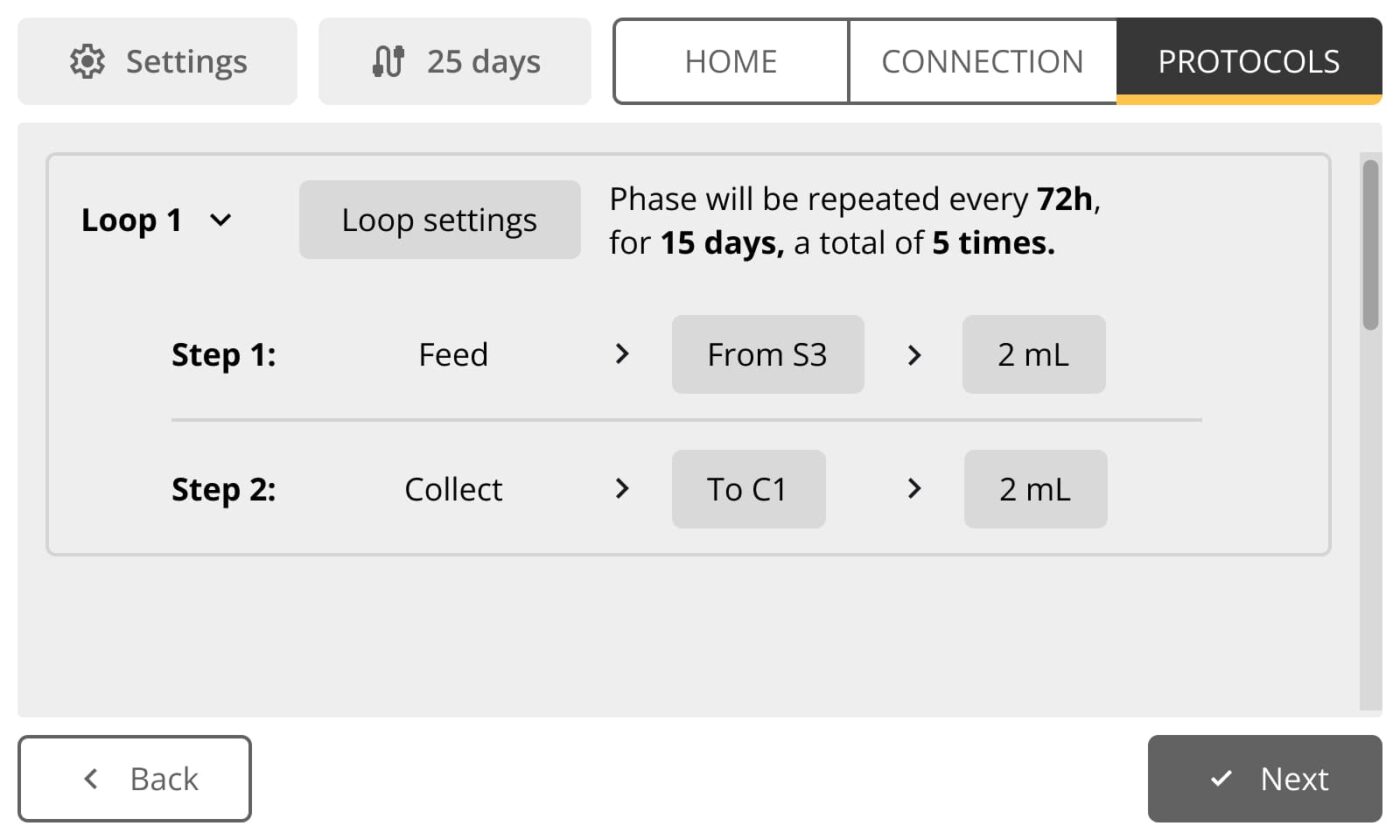This screenshot has height=840, width=1400.
Task: Click the checkmark icon on Next
Action: click(1221, 779)
